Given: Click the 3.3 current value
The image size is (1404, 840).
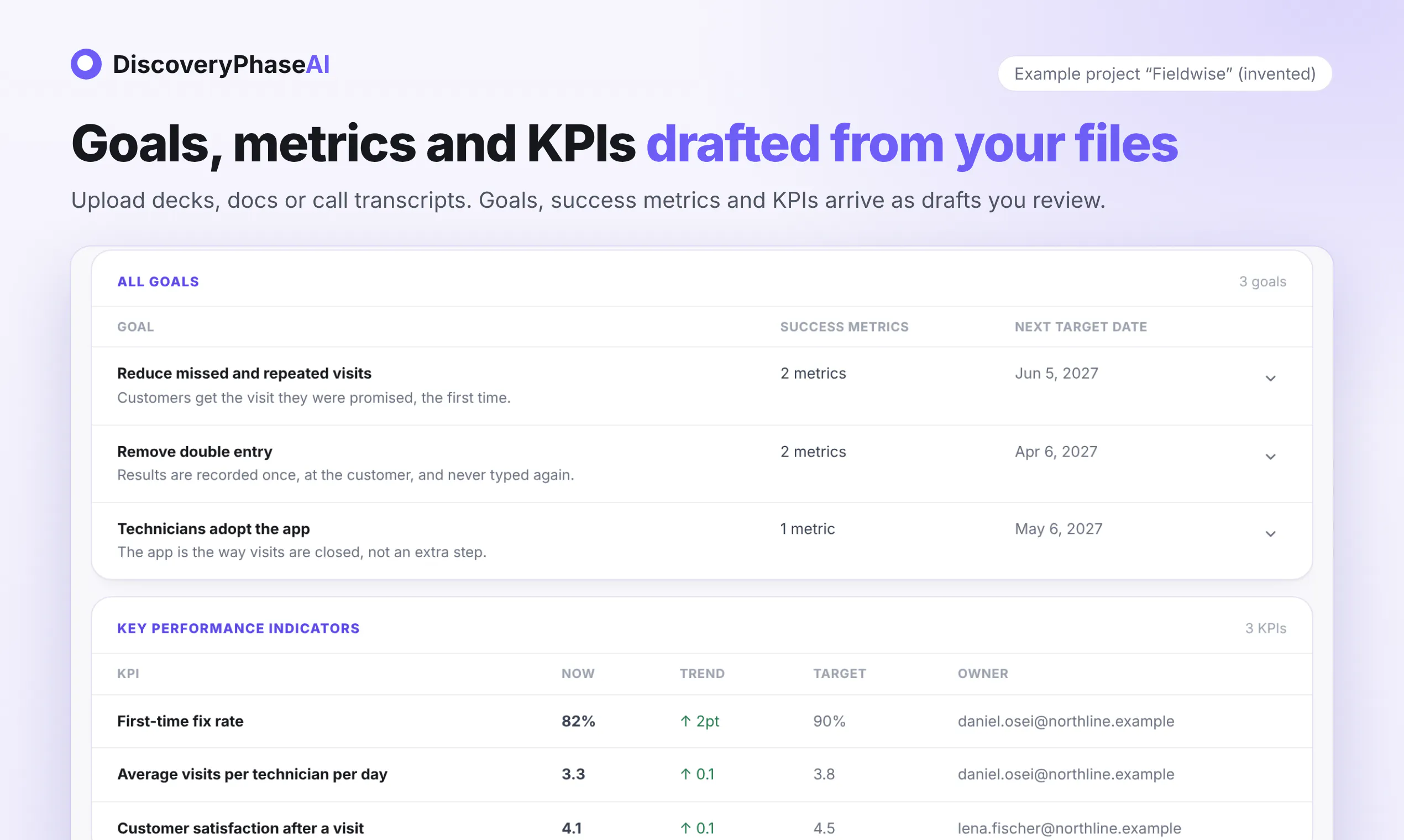Looking at the screenshot, I should (573, 774).
